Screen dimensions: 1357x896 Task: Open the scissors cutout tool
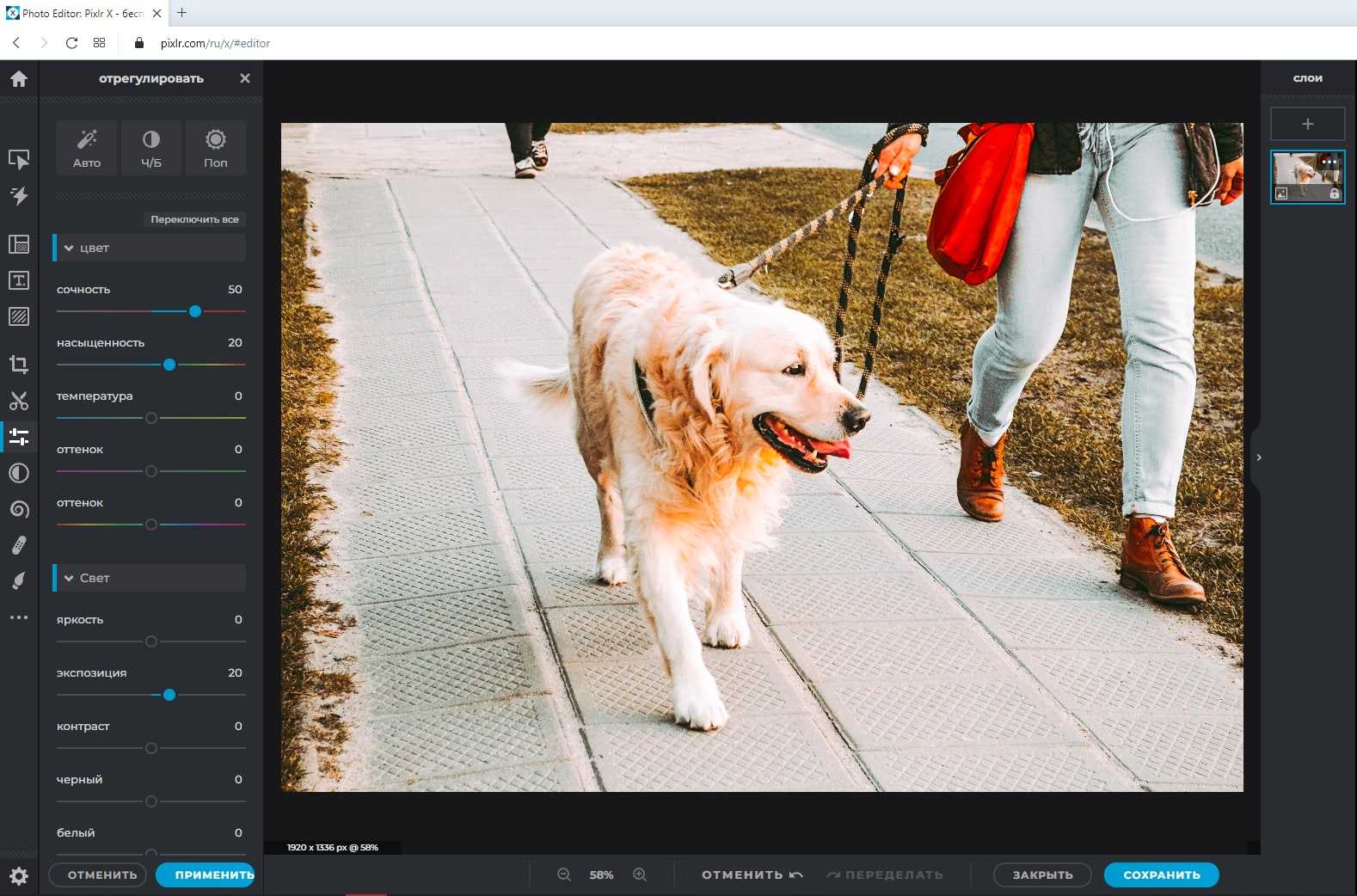pos(19,401)
